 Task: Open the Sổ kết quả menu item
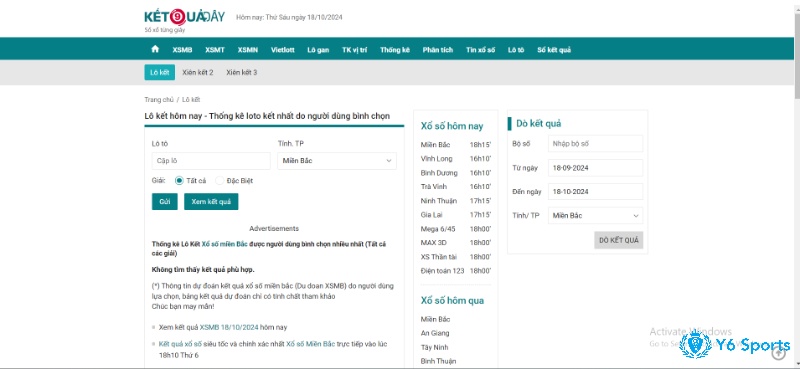pos(554,50)
